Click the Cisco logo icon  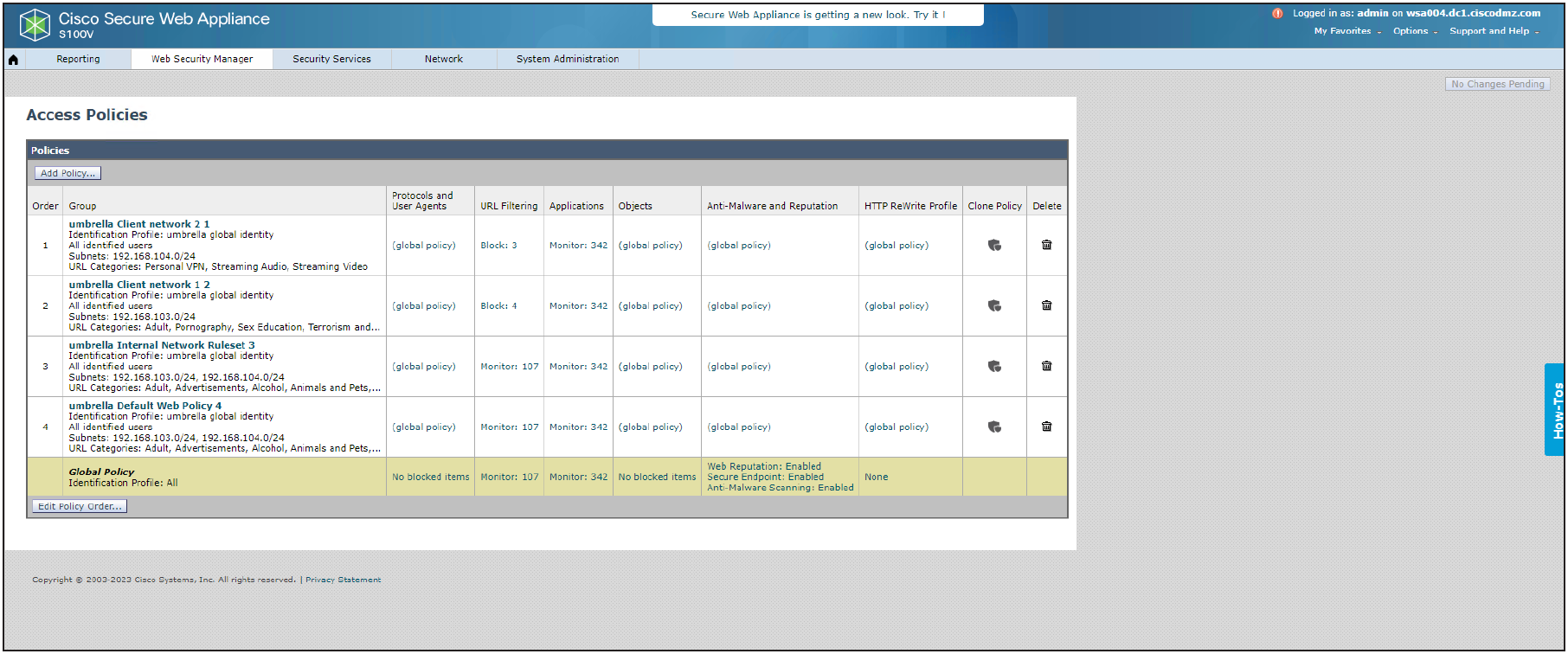click(x=35, y=25)
